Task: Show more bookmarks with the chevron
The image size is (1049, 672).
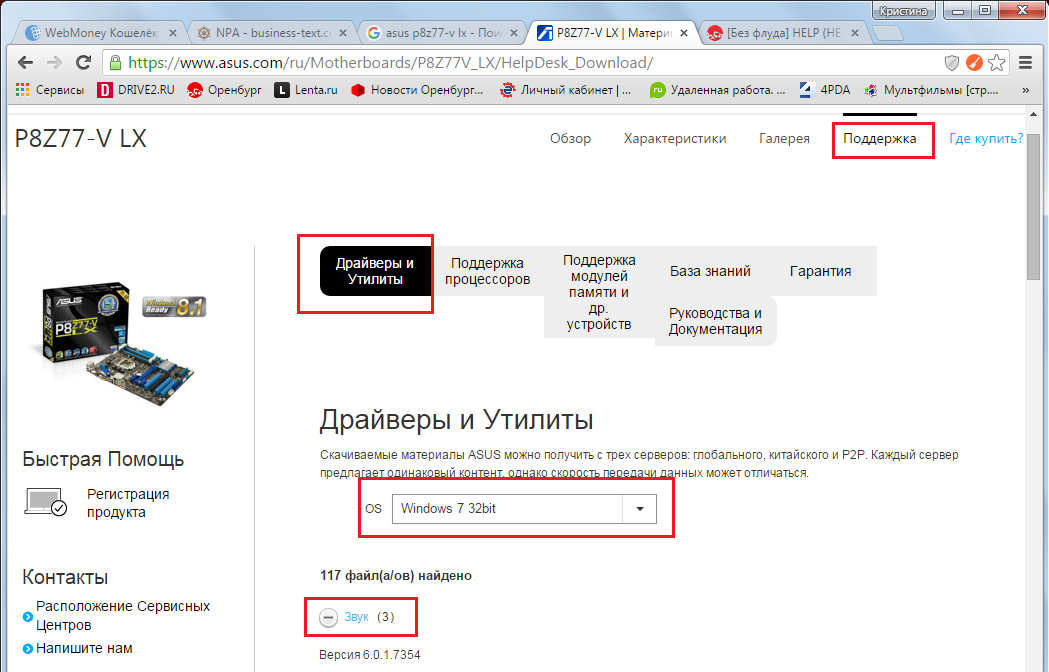Action: 1026,90
